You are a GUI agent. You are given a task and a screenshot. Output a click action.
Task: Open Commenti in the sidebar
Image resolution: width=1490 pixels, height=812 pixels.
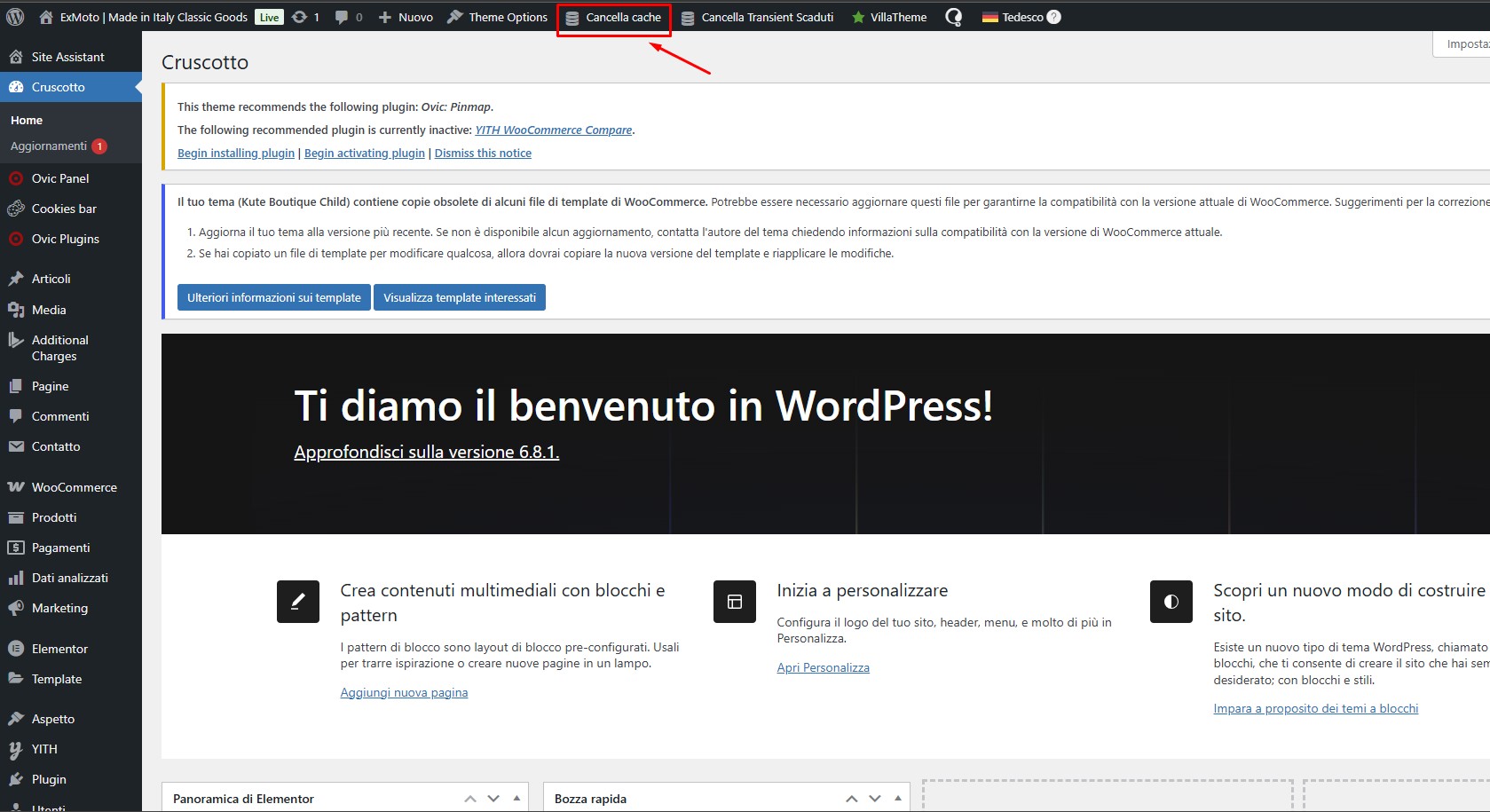pyautogui.click(x=71, y=416)
